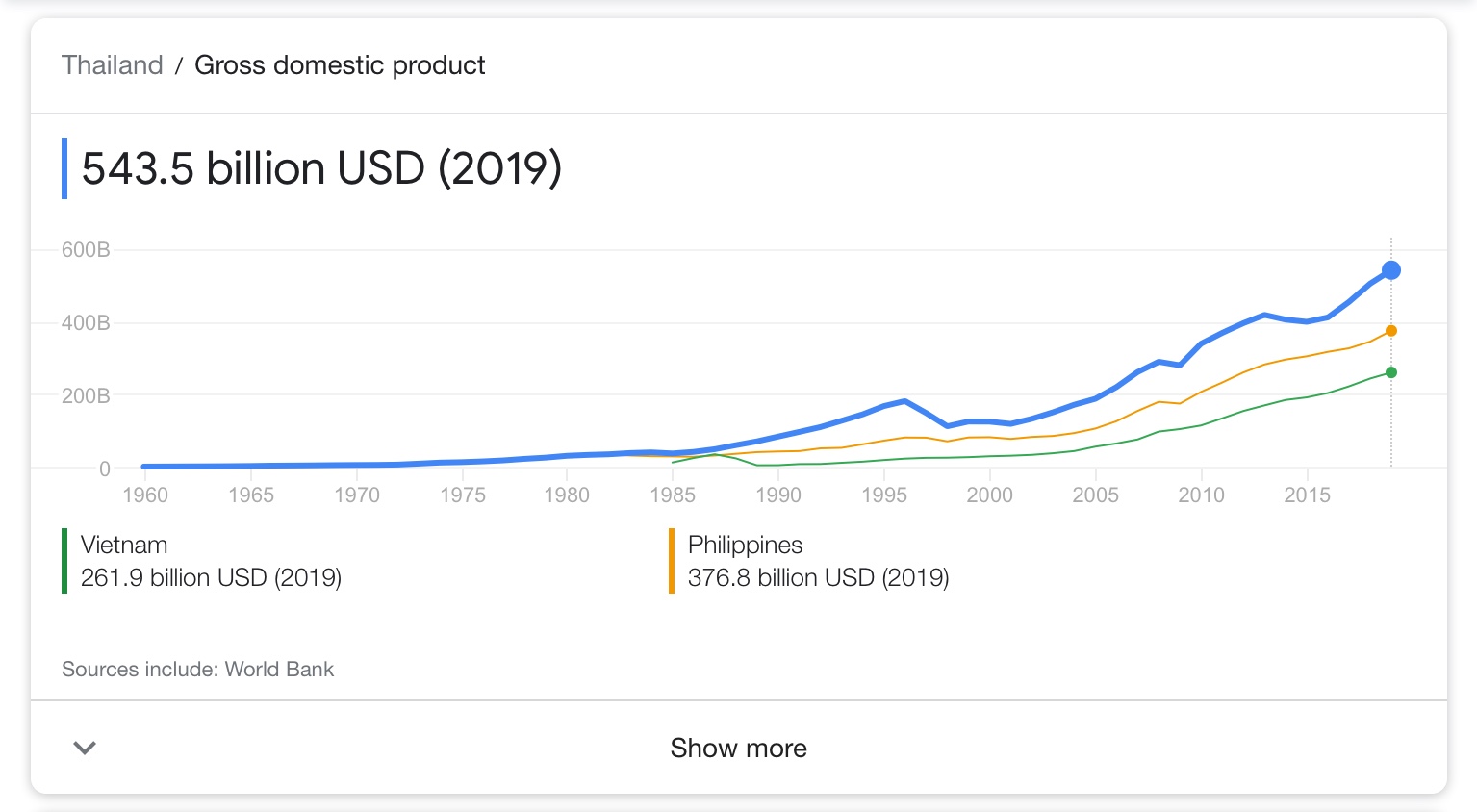
Task: Click the 1960 x-axis year label
Action: 145,495
